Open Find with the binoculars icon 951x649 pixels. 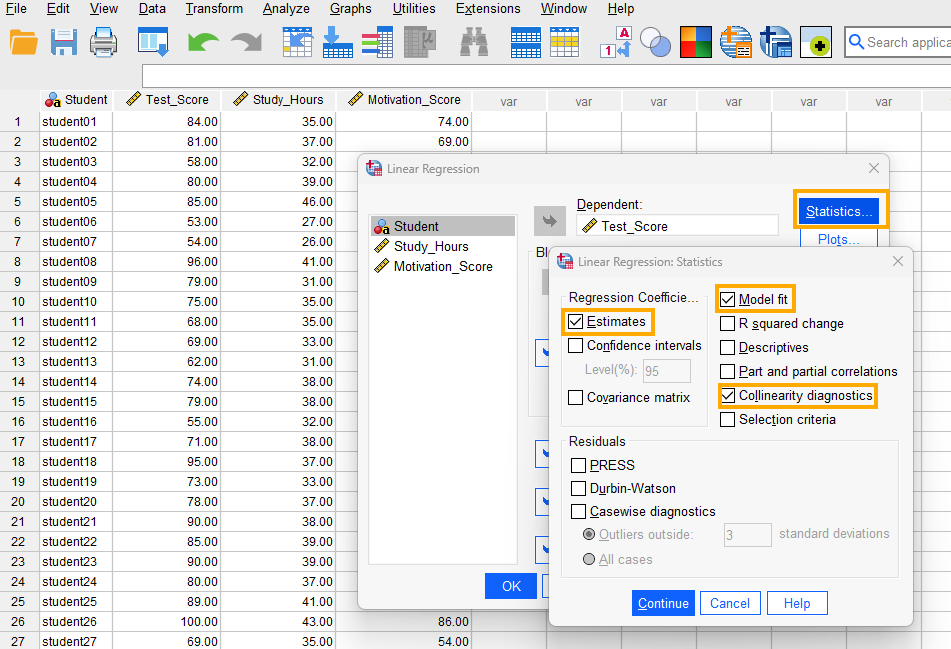coord(473,42)
